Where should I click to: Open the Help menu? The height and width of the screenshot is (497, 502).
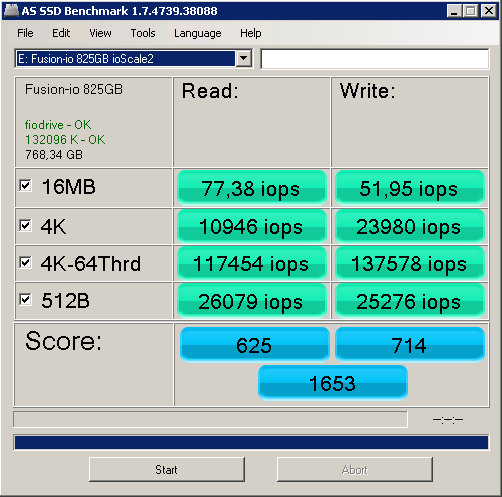(x=251, y=33)
